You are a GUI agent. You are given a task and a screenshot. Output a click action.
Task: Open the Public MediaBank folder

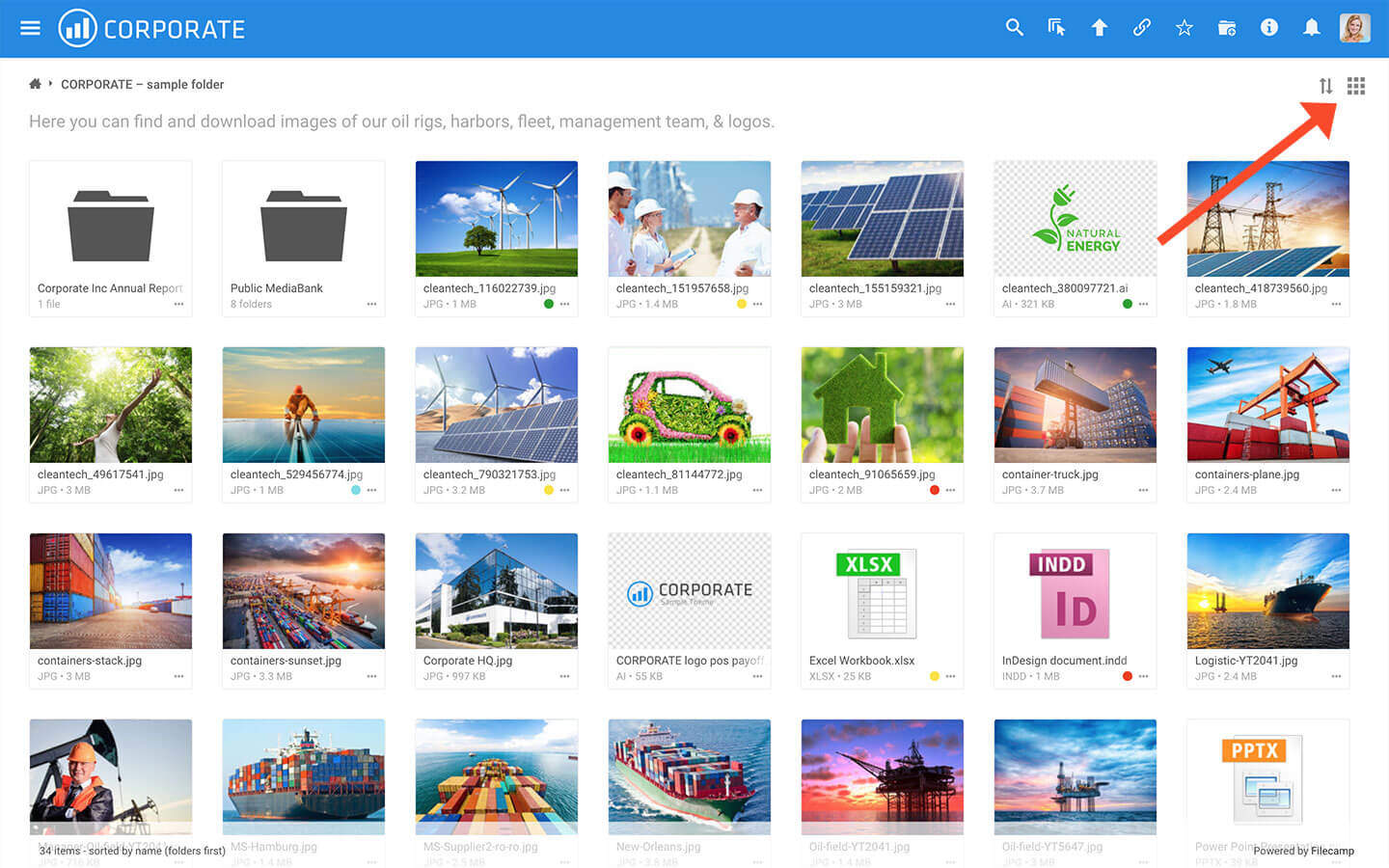304,226
